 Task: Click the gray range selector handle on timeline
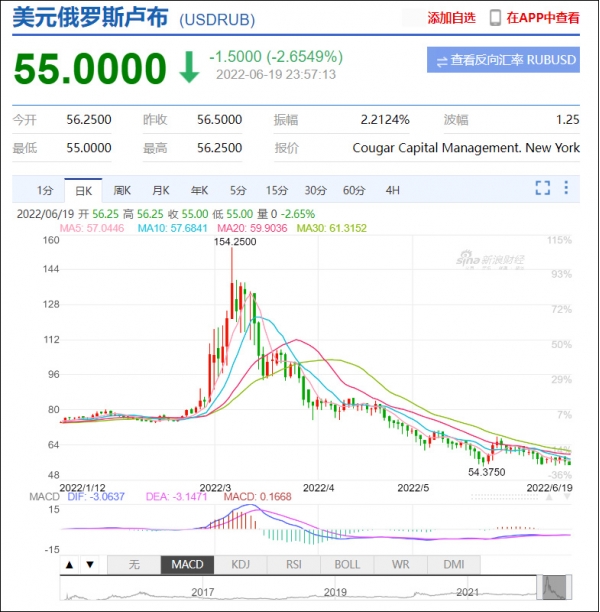(x=554, y=587)
